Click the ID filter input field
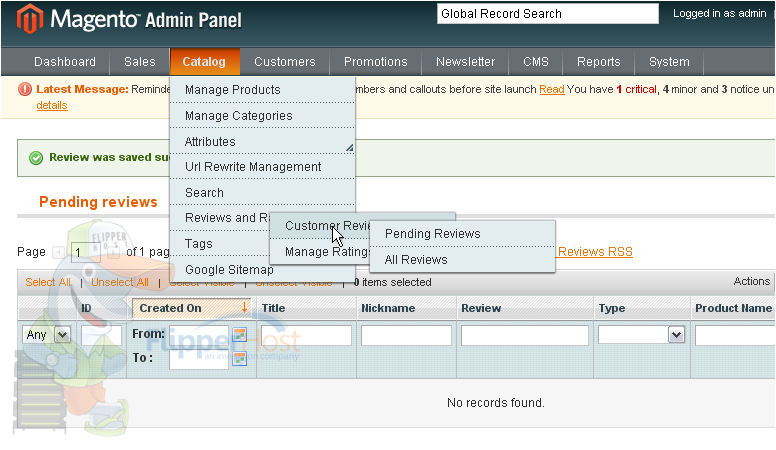The width and height of the screenshot is (776, 450). pyautogui.click(x=101, y=335)
